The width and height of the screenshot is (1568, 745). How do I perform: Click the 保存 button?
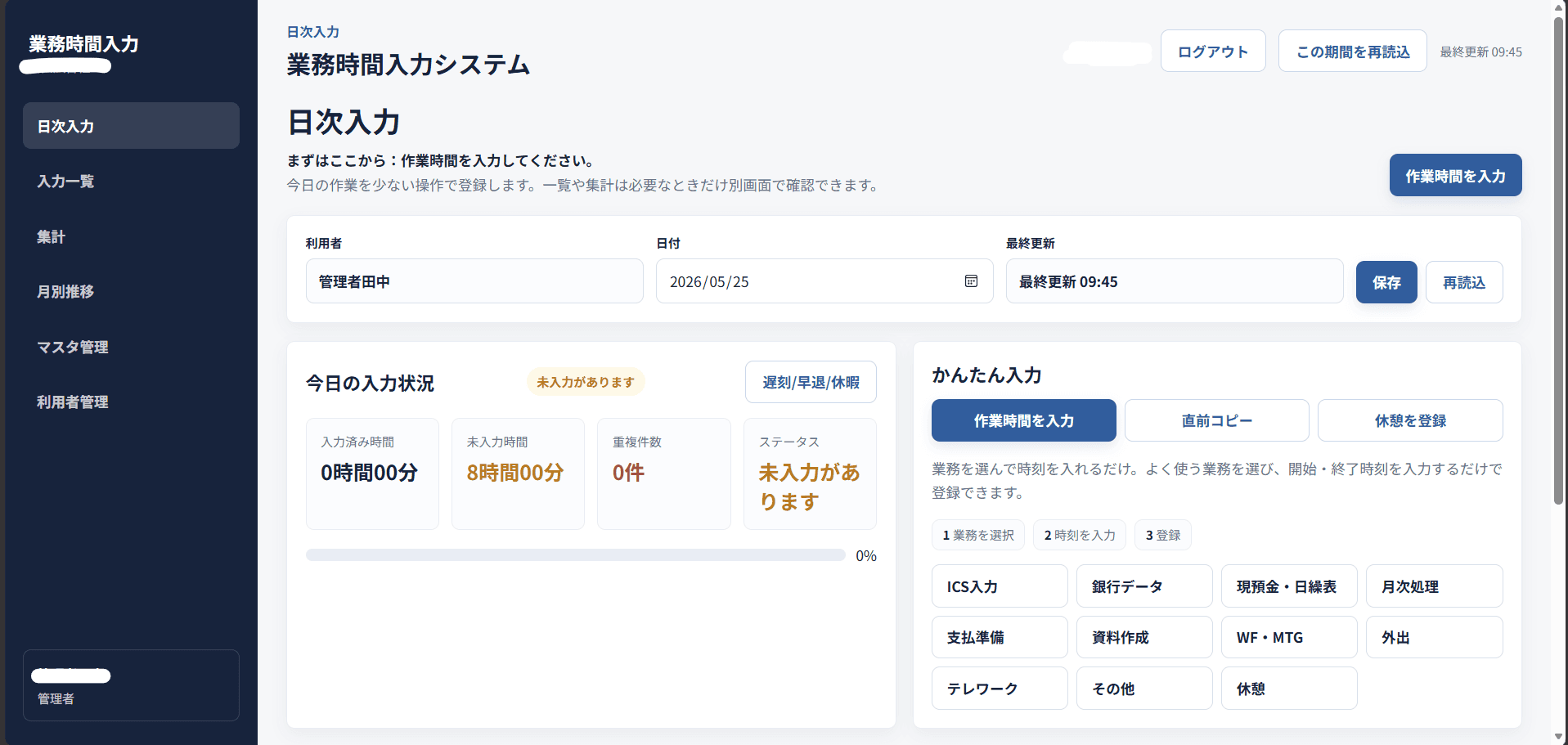click(x=1386, y=282)
